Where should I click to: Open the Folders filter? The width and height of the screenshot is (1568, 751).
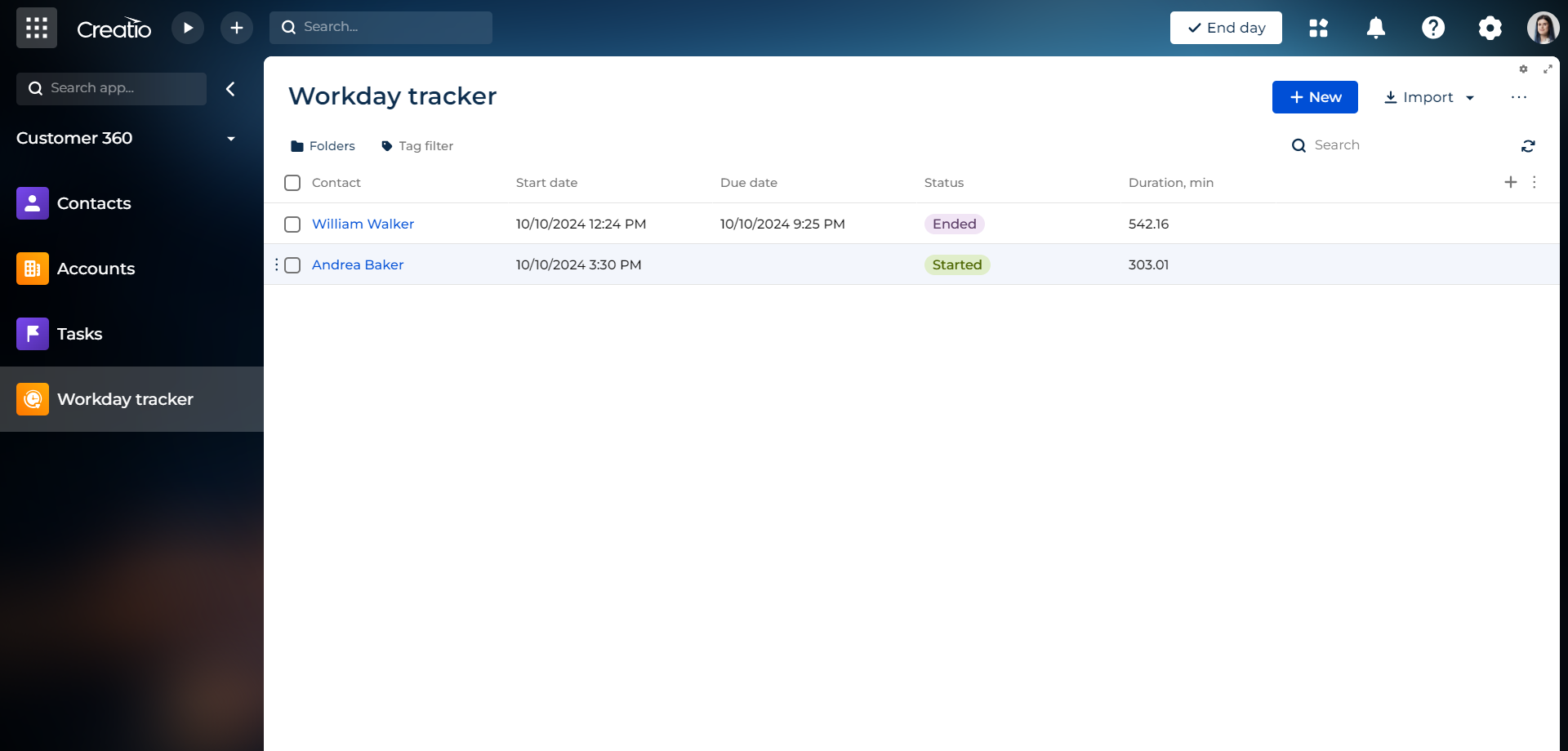coord(323,146)
